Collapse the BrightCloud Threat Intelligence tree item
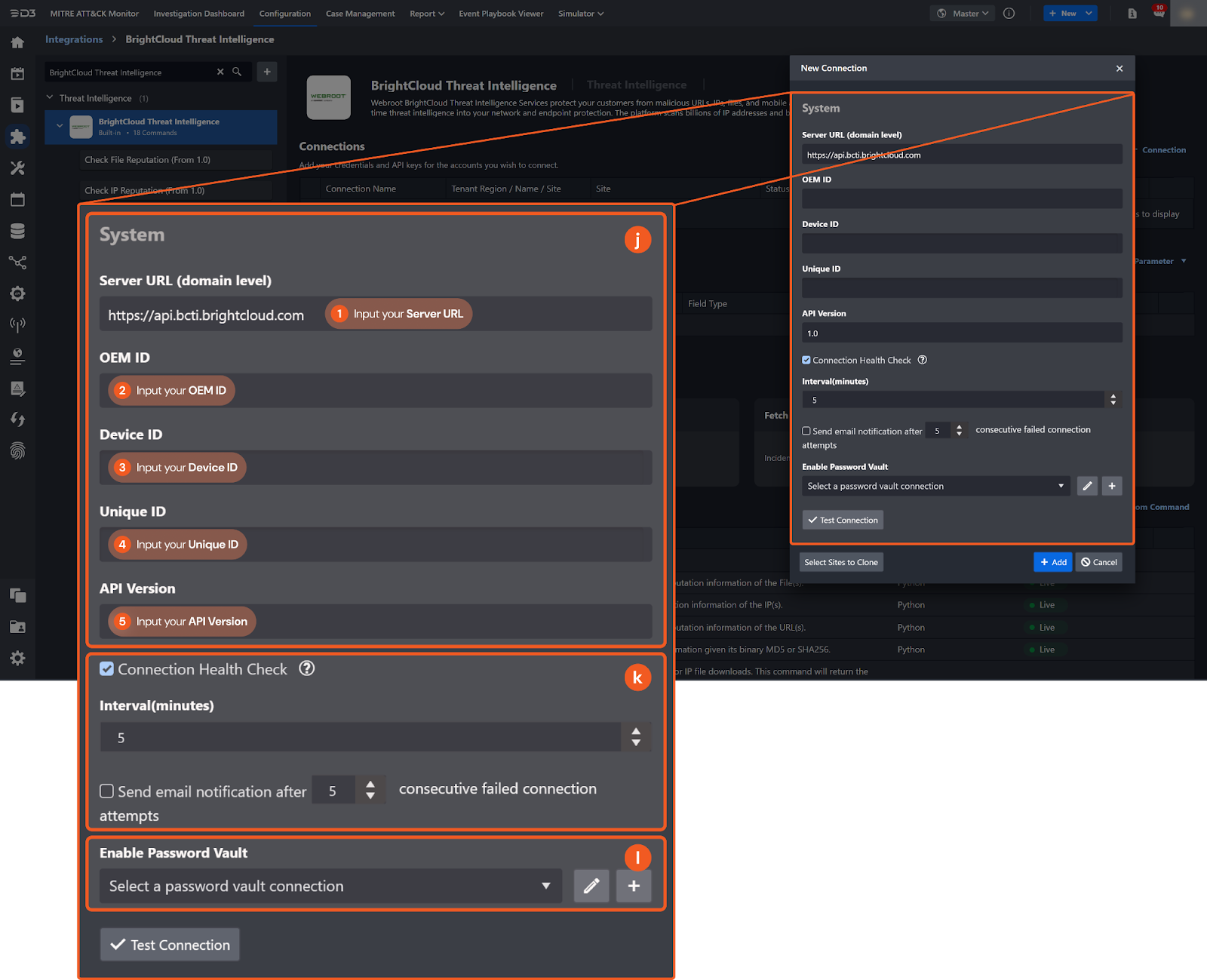Image resolution: width=1207 pixels, height=980 pixels. [x=60, y=127]
